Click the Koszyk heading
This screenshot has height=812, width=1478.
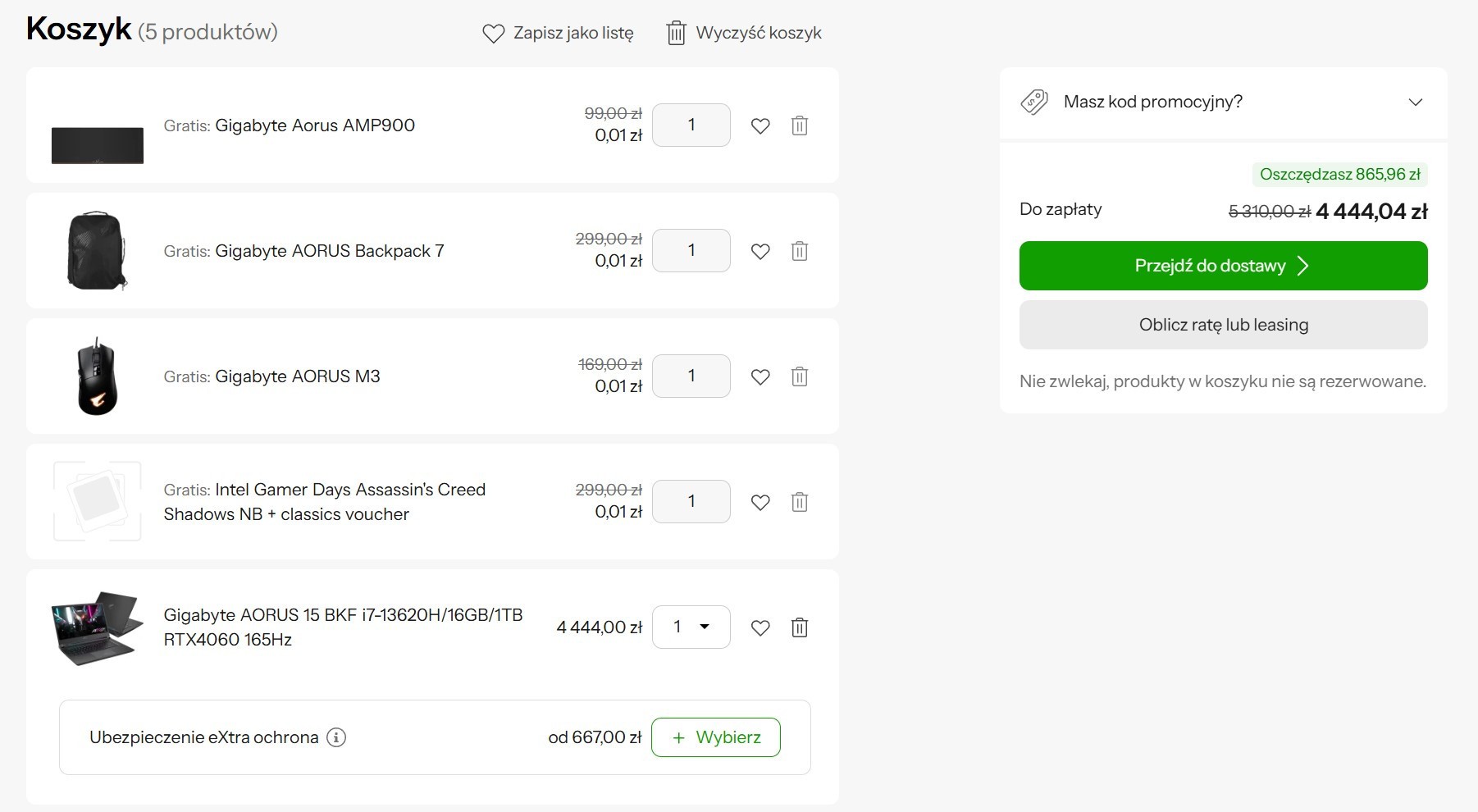tap(79, 30)
